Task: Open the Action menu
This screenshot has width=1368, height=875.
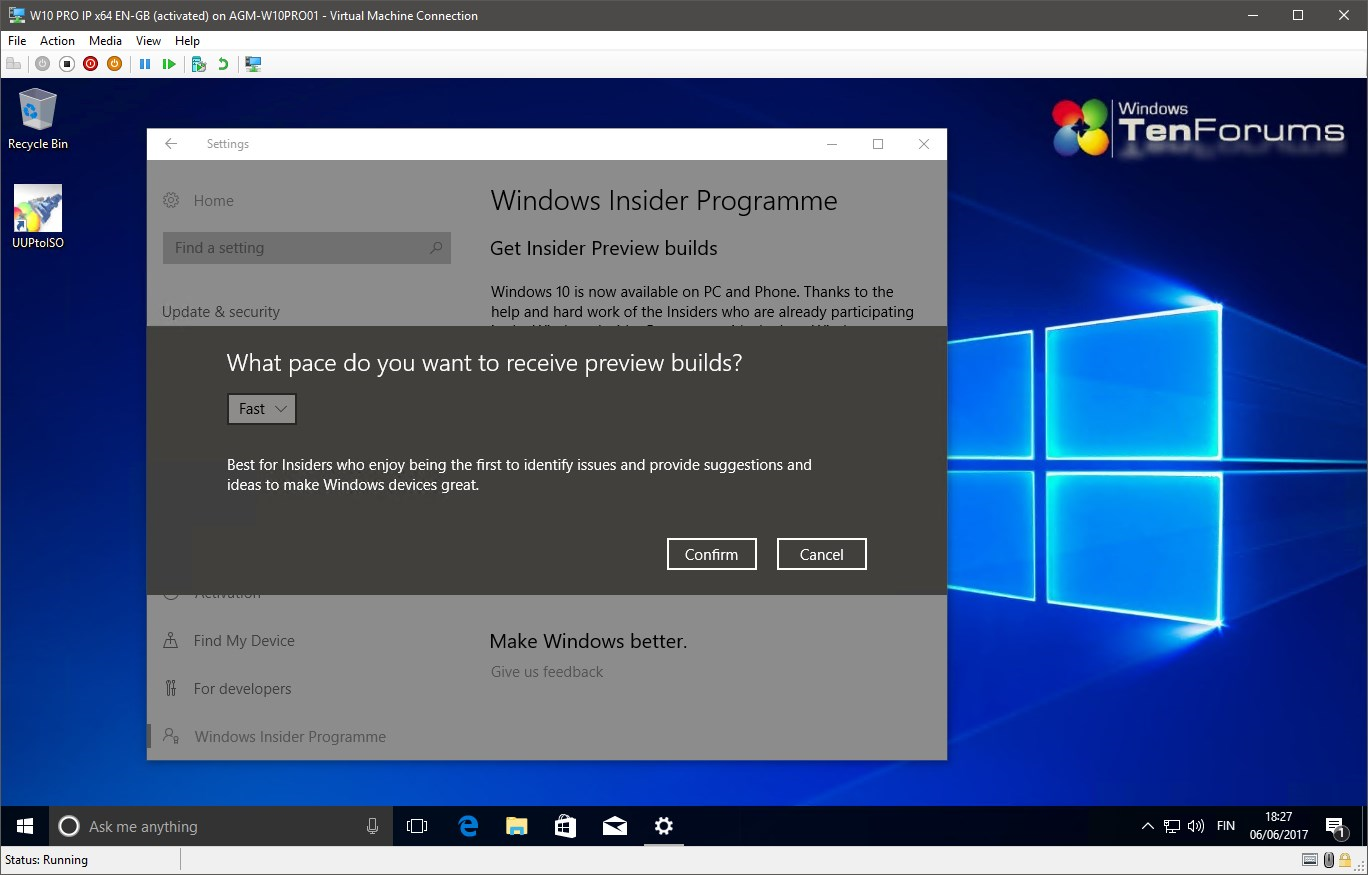Action: (x=57, y=41)
